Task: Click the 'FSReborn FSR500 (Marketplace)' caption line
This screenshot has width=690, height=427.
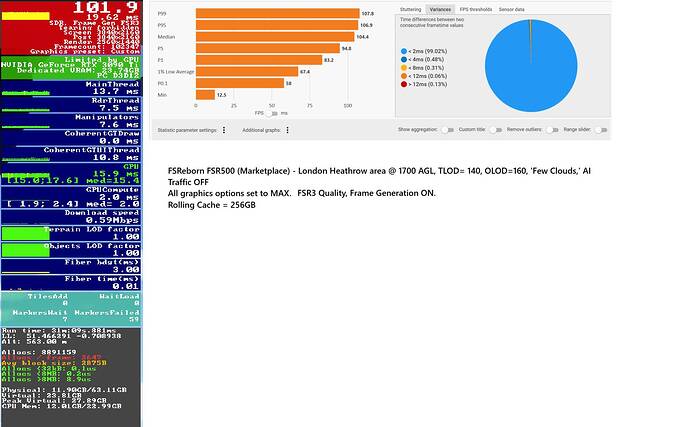Action: 379,176
